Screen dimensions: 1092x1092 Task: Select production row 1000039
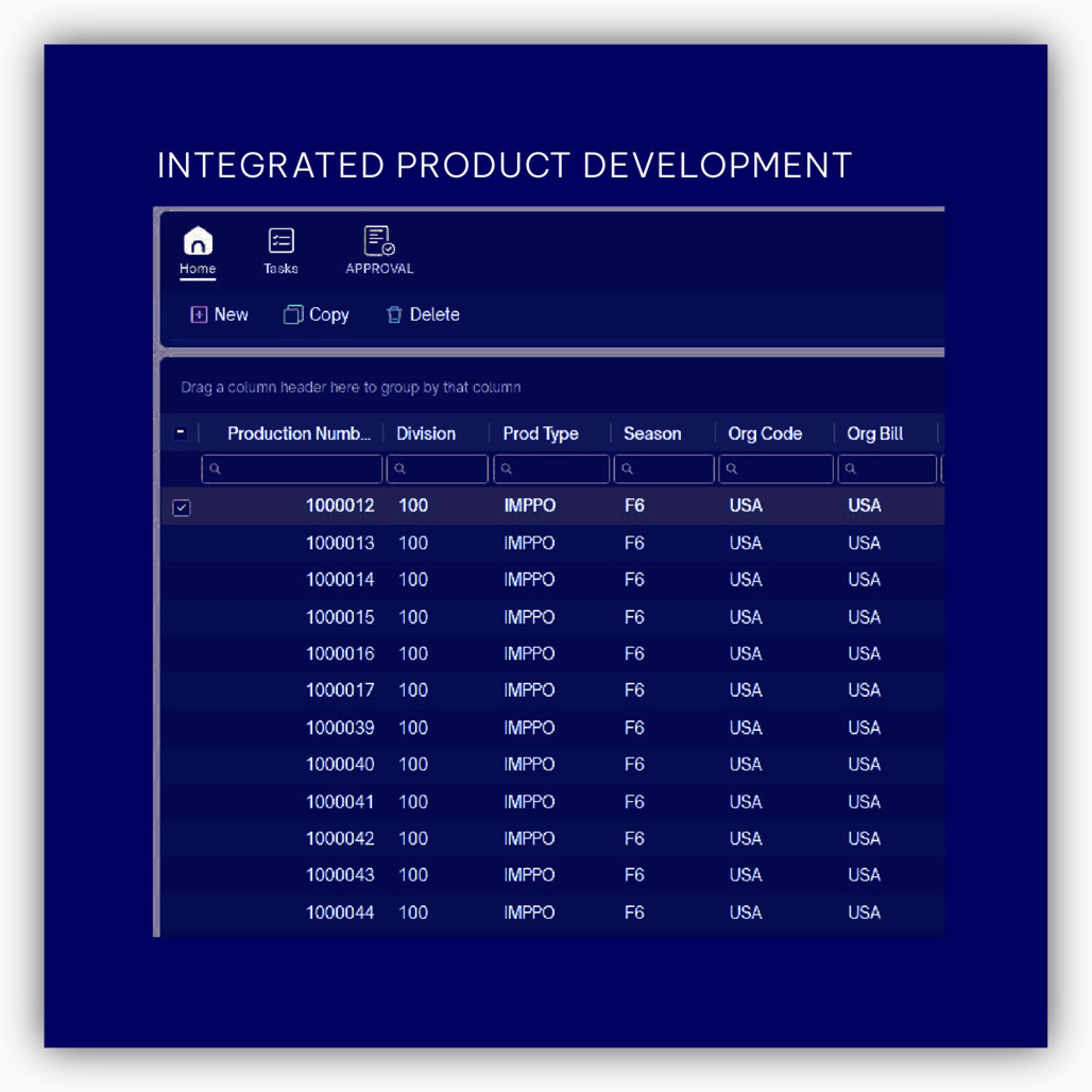pyautogui.click(x=340, y=728)
